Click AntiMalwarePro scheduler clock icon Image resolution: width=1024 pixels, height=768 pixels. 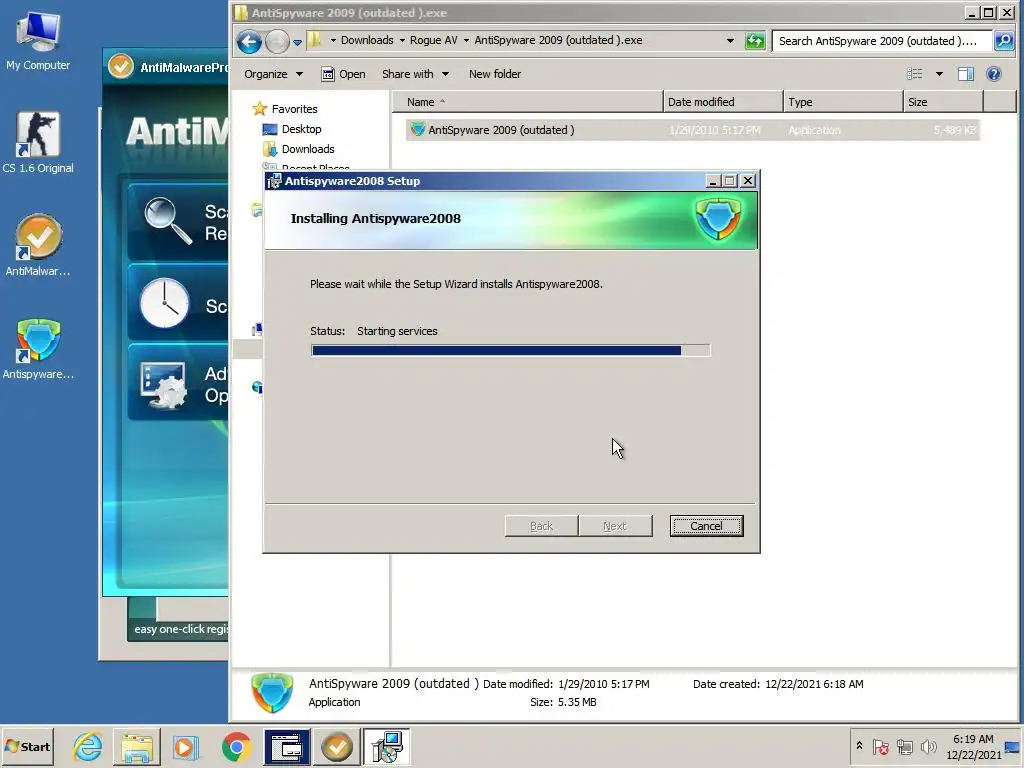165,303
